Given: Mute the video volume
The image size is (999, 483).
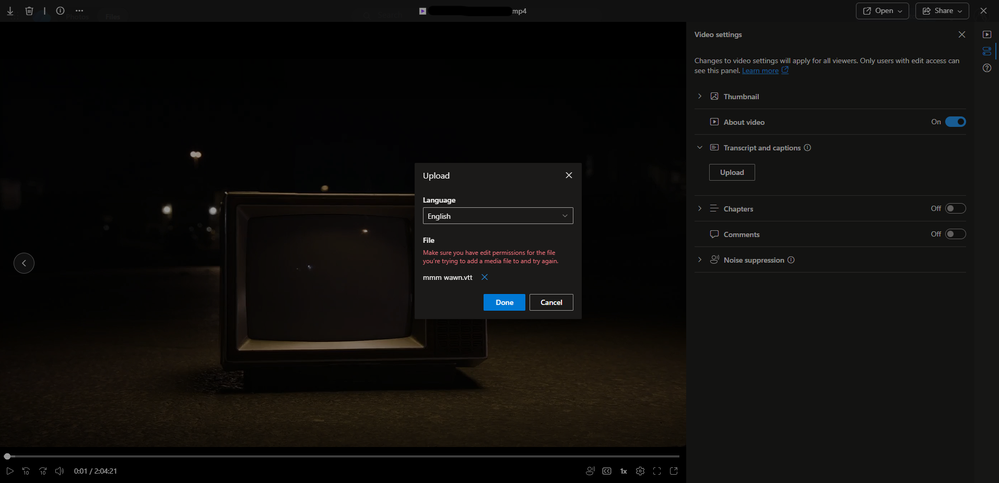Looking at the screenshot, I should [x=59, y=471].
